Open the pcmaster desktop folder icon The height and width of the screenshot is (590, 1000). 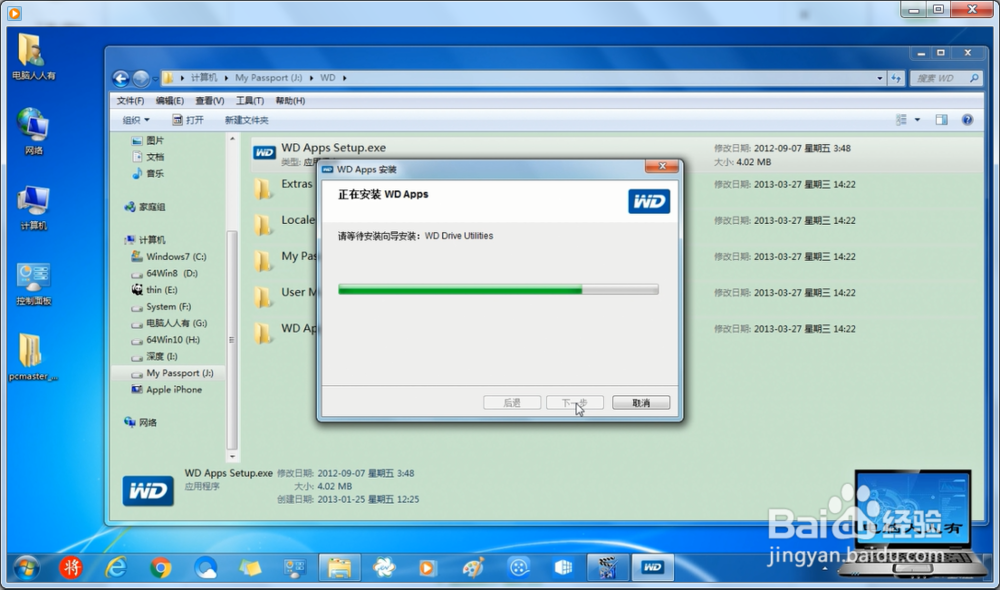pyautogui.click(x=33, y=357)
